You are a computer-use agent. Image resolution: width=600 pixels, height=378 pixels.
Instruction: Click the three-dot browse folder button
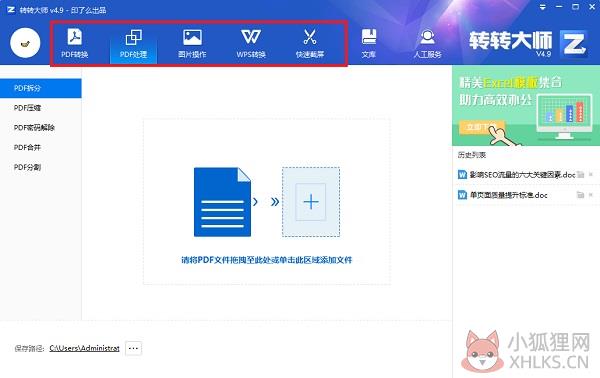pyautogui.click(x=133, y=348)
